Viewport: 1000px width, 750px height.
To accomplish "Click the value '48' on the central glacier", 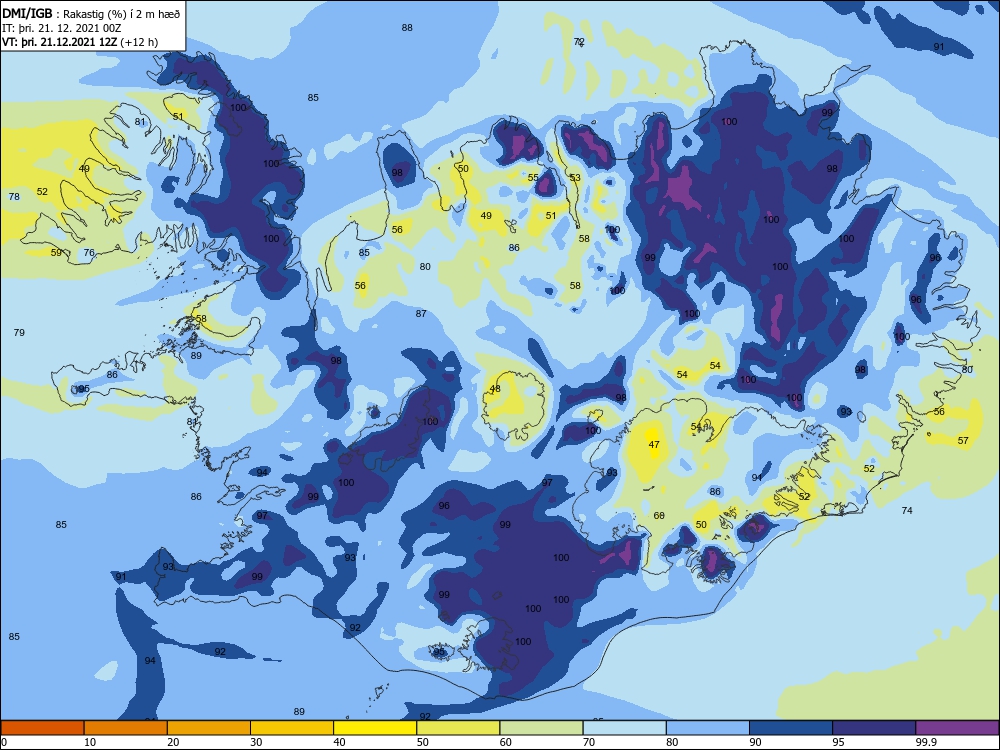I will pyautogui.click(x=495, y=388).
